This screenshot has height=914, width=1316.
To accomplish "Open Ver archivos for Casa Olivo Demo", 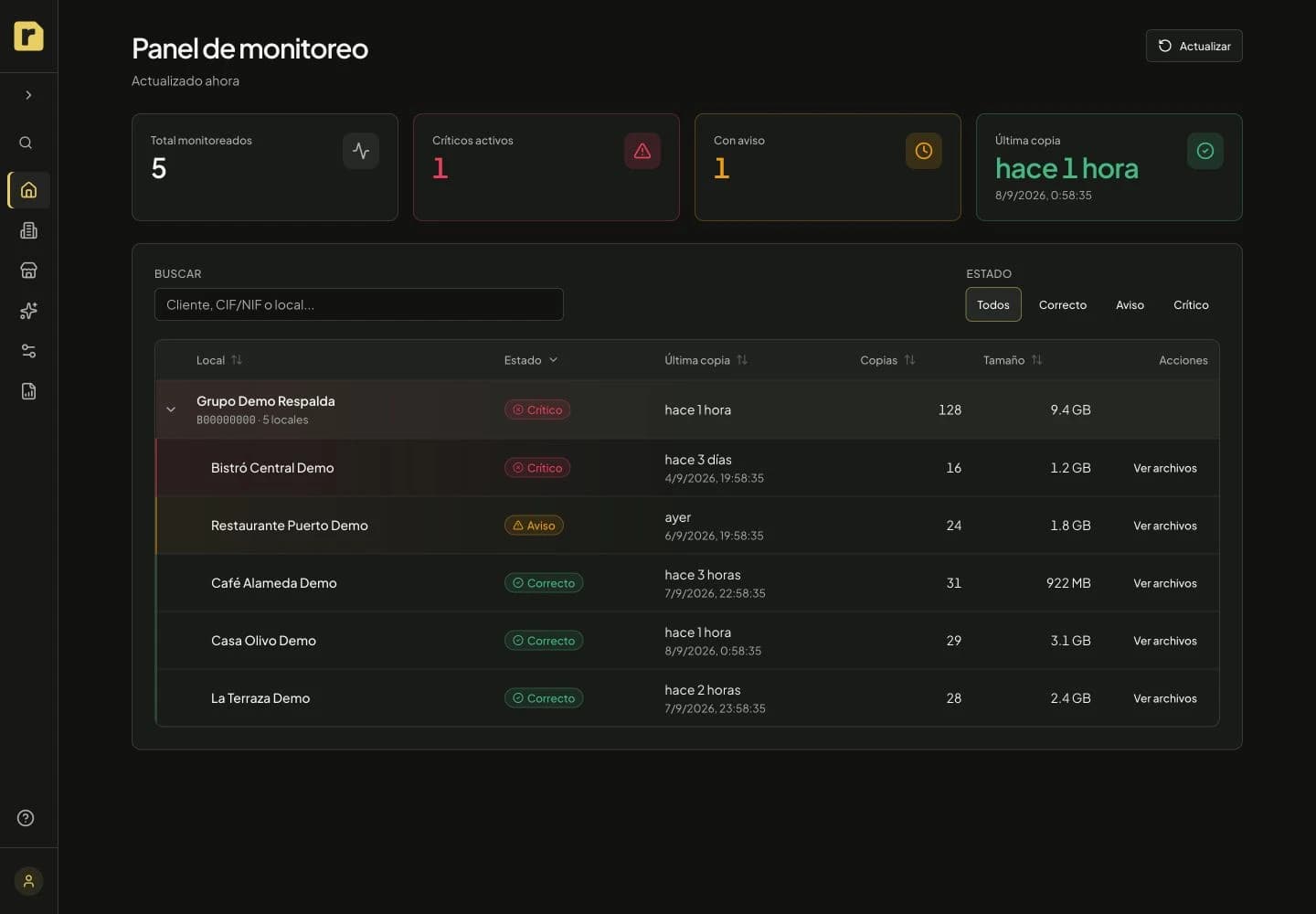I will [x=1165, y=641].
